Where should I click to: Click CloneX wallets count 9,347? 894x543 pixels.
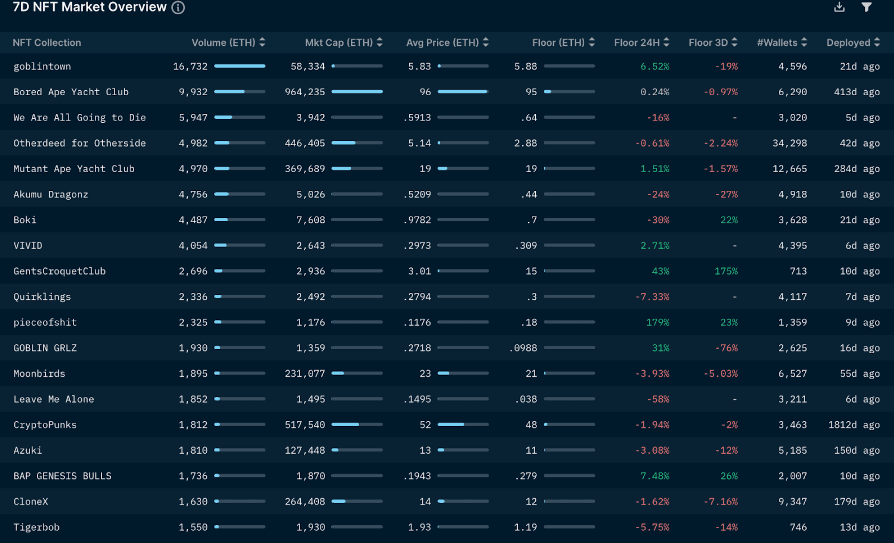tap(793, 501)
